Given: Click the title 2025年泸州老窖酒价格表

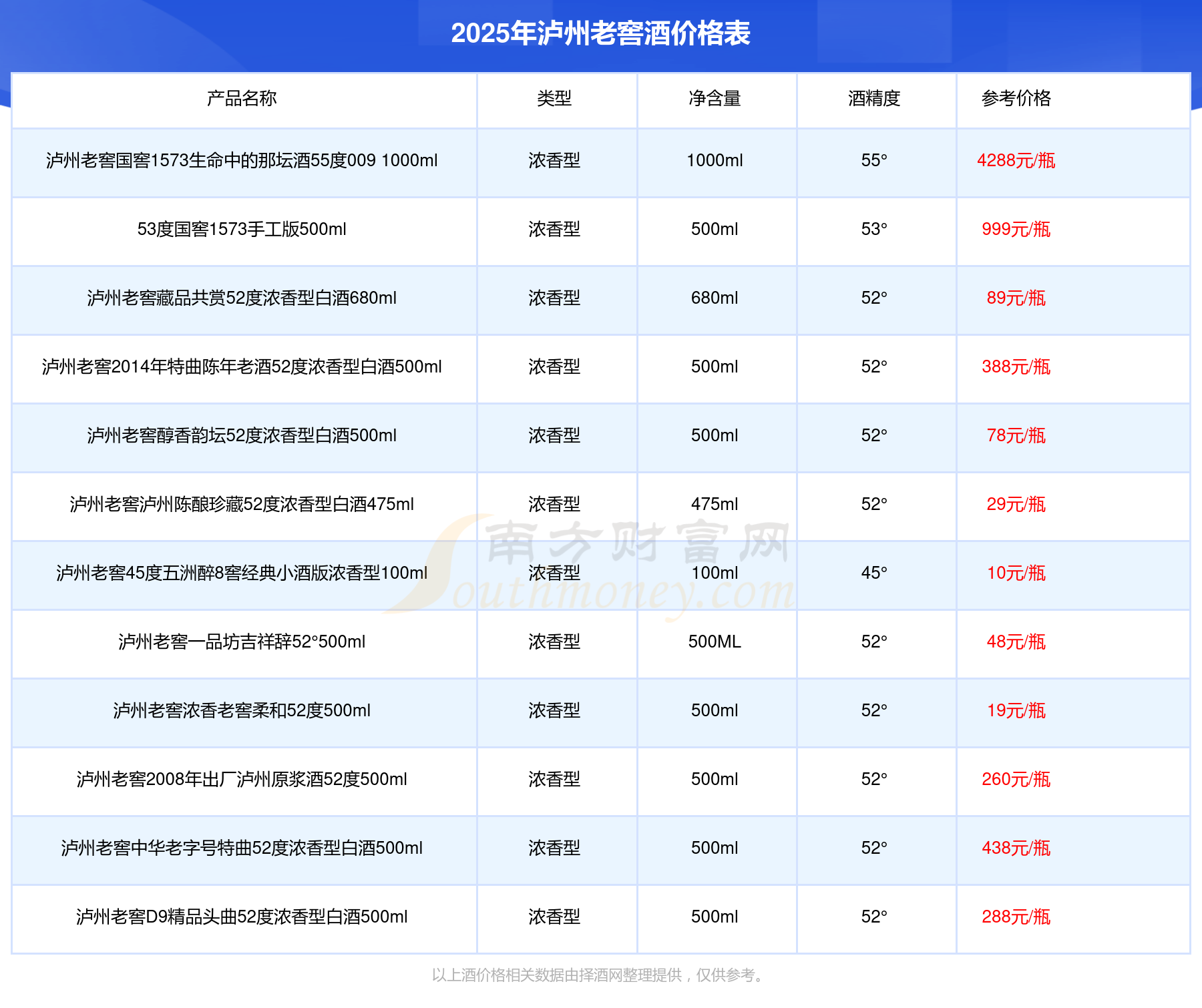Looking at the screenshot, I should 601,33.
